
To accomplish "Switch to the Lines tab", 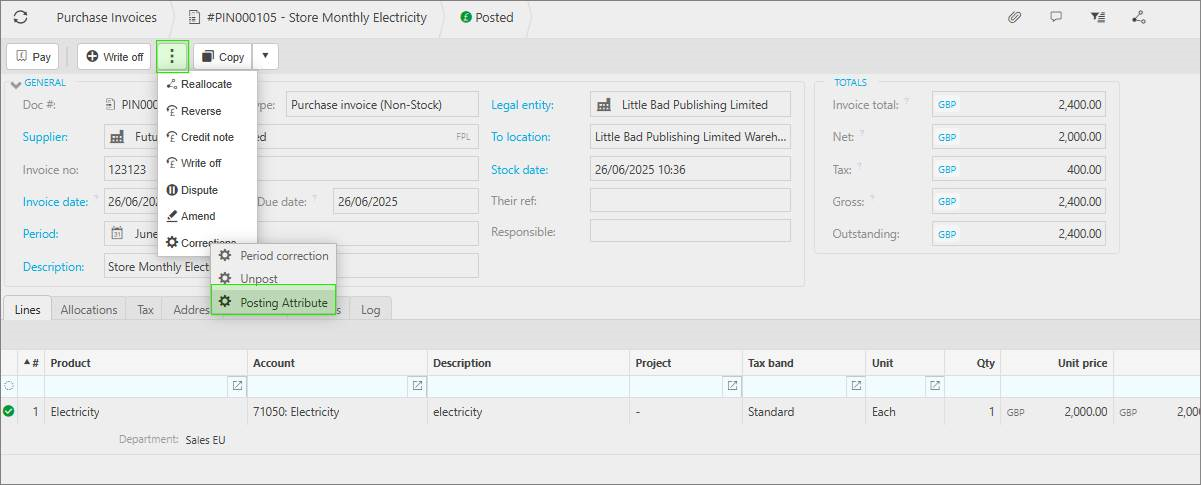I will click(x=27, y=310).
